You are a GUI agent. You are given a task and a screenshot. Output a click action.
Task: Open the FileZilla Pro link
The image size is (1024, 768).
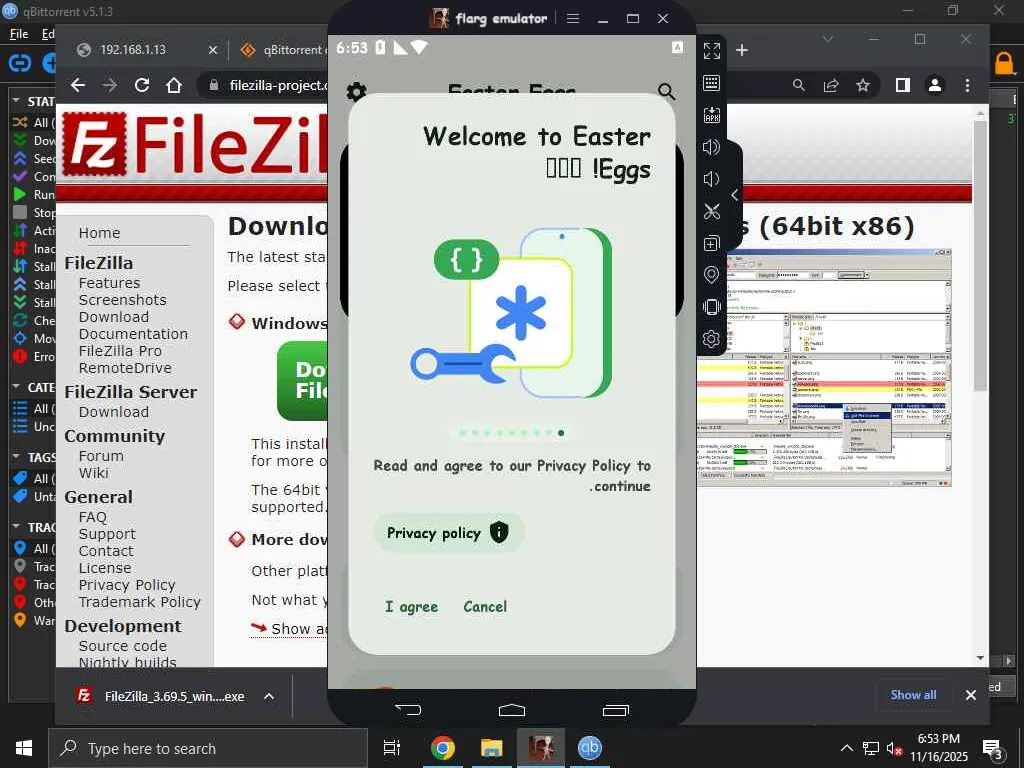click(120, 351)
